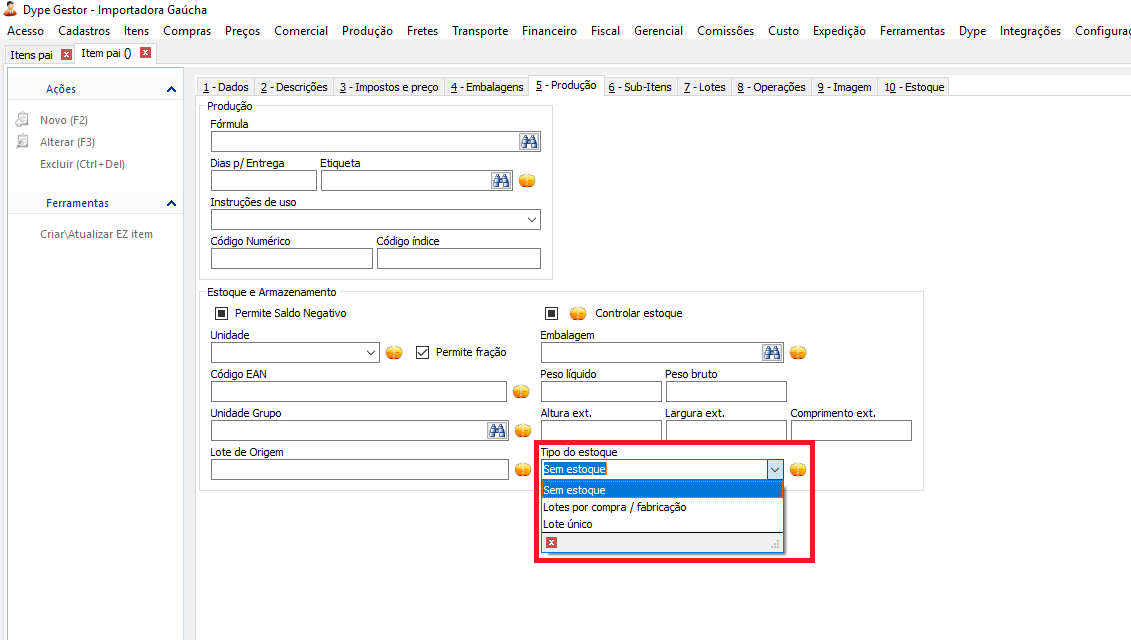Click the orange help icon beside Unidade dropdown
Viewport: 1131px width, 640px height.
coord(394,352)
